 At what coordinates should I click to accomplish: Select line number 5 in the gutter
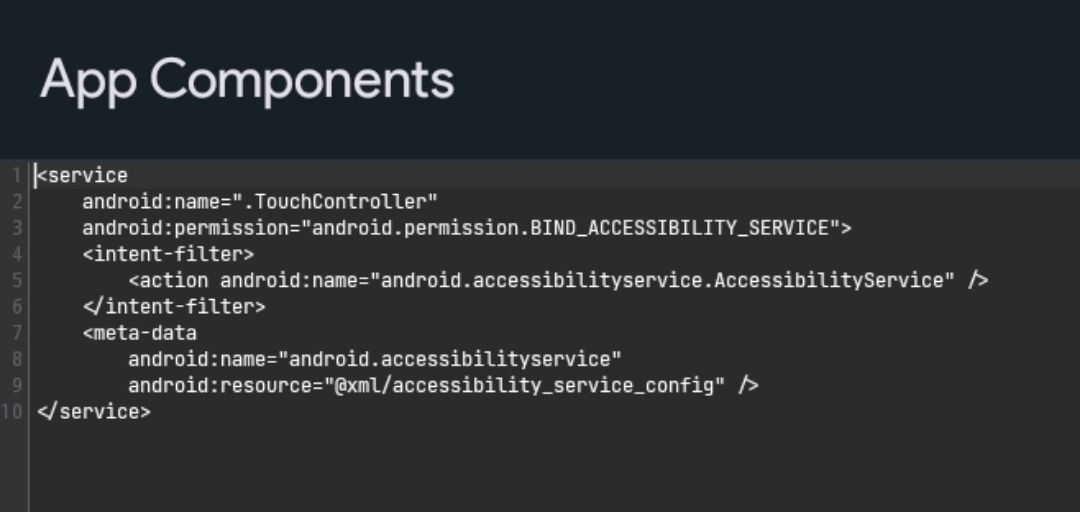click(16, 281)
